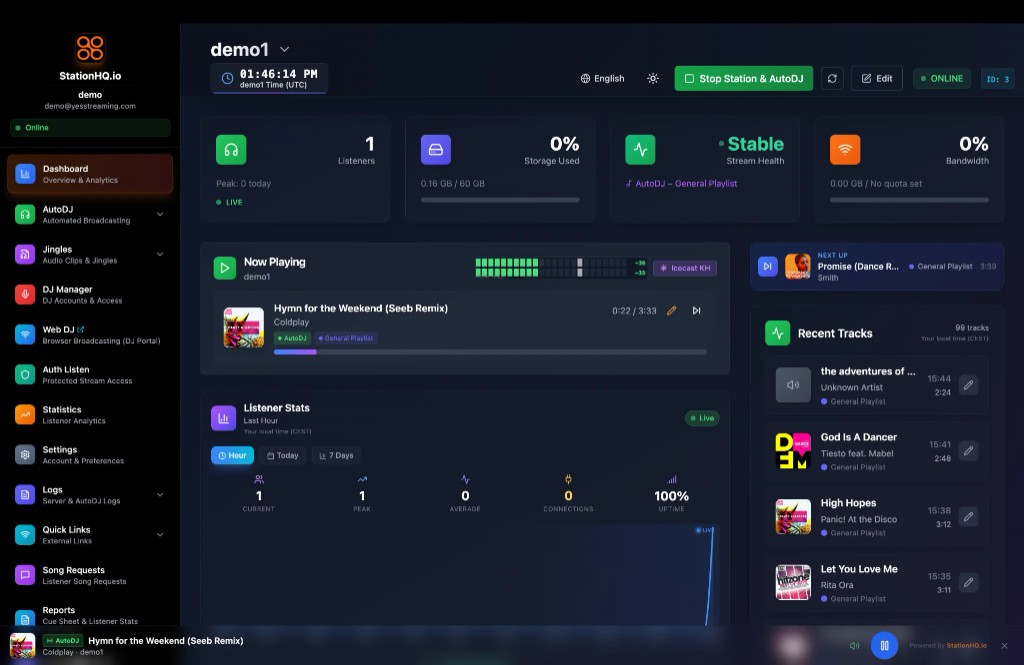Open the Dashboard overview page
Viewport: 1024px width, 665px height.
click(x=90, y=174)
